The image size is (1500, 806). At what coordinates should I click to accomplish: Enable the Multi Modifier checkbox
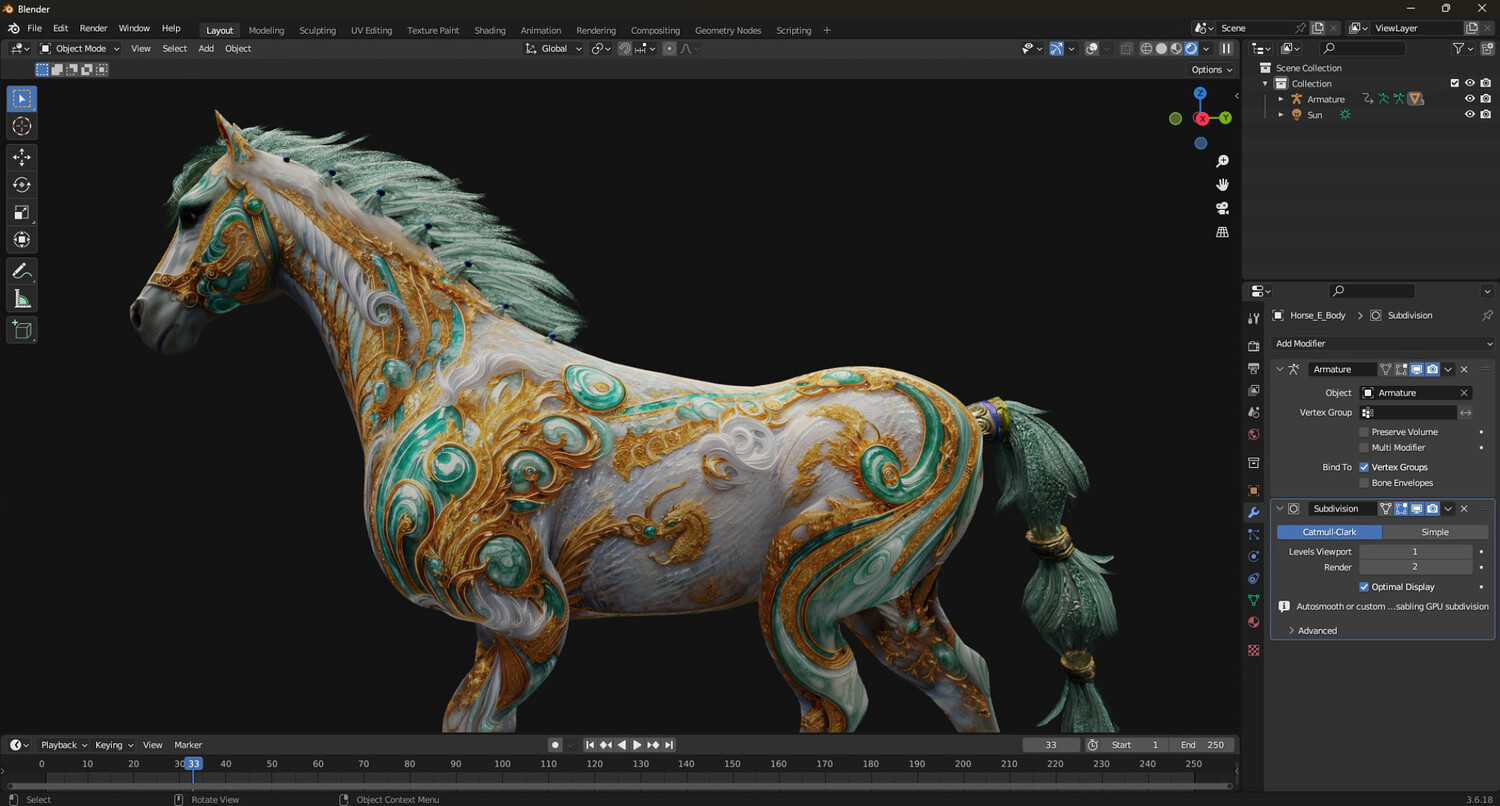[x=1364, y=448]
